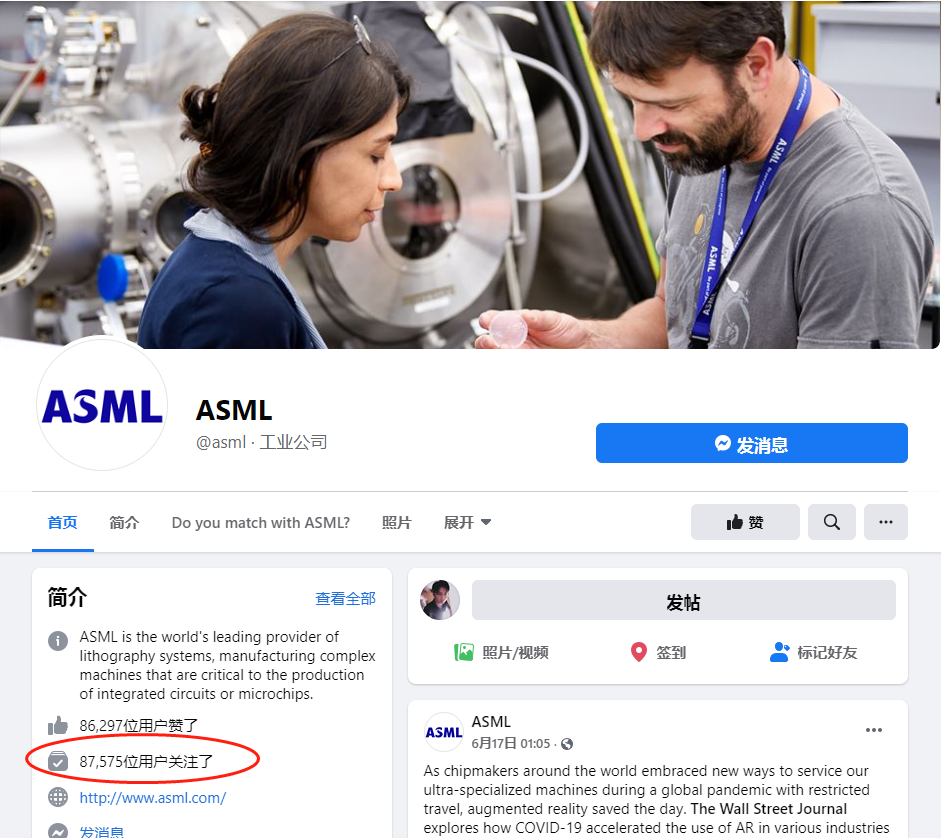The image size is (941, 838).
Task: Open the 照片 tab
Action: tap(396, 522)
